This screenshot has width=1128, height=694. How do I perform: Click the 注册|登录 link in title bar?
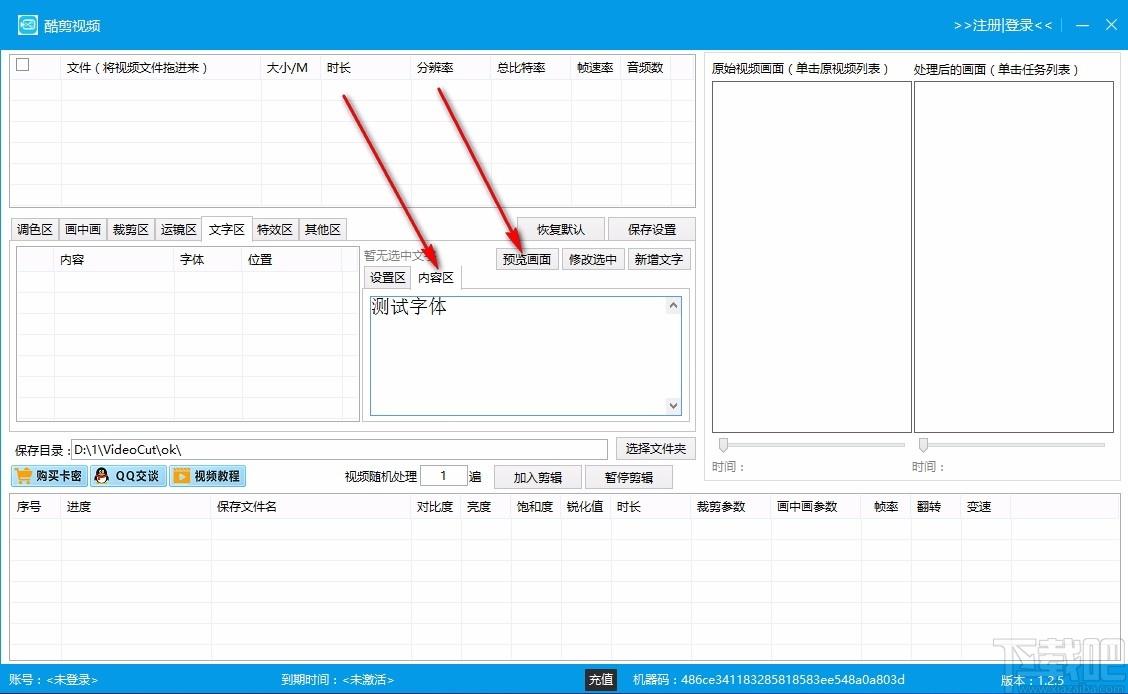pyautogui.click(x=1003, y=25)
